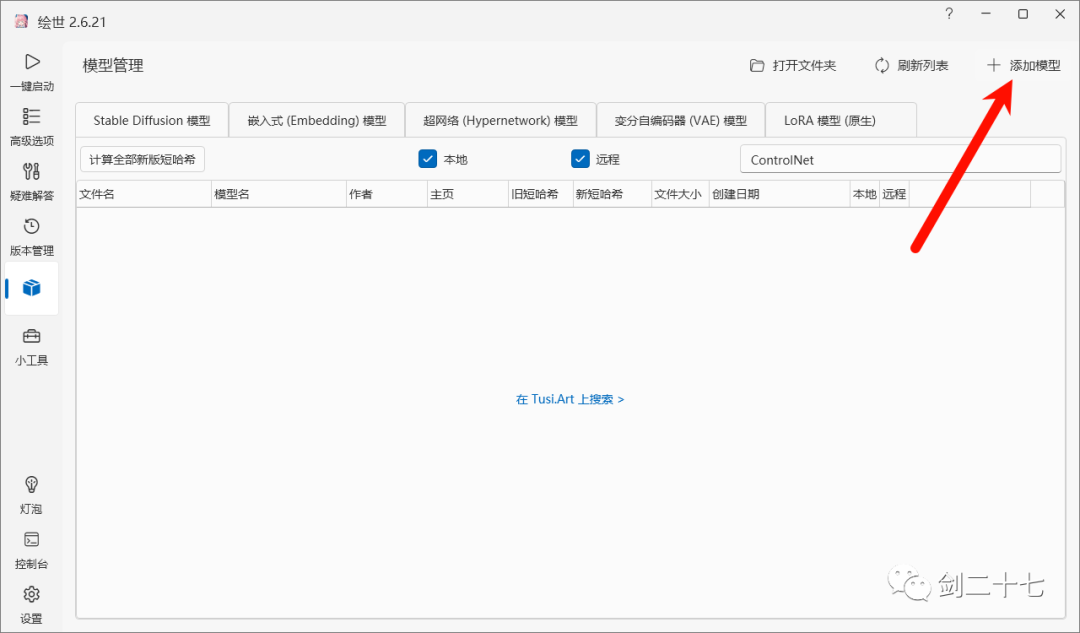
Task: Open the 高级选项 advanced options panel
Action: pyautogui.click(x=31, y=127)
